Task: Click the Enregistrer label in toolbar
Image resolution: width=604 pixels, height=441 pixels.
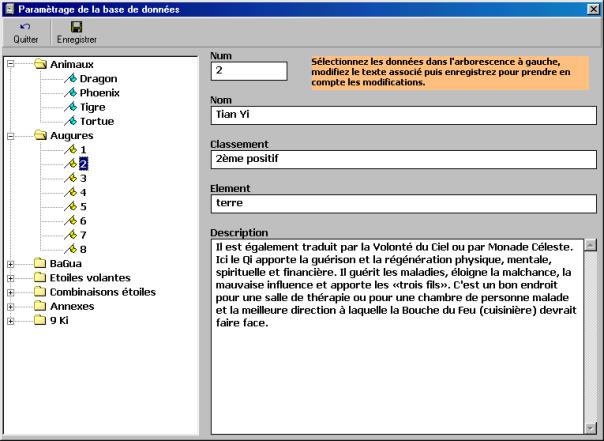Action: tap(77, 39)
